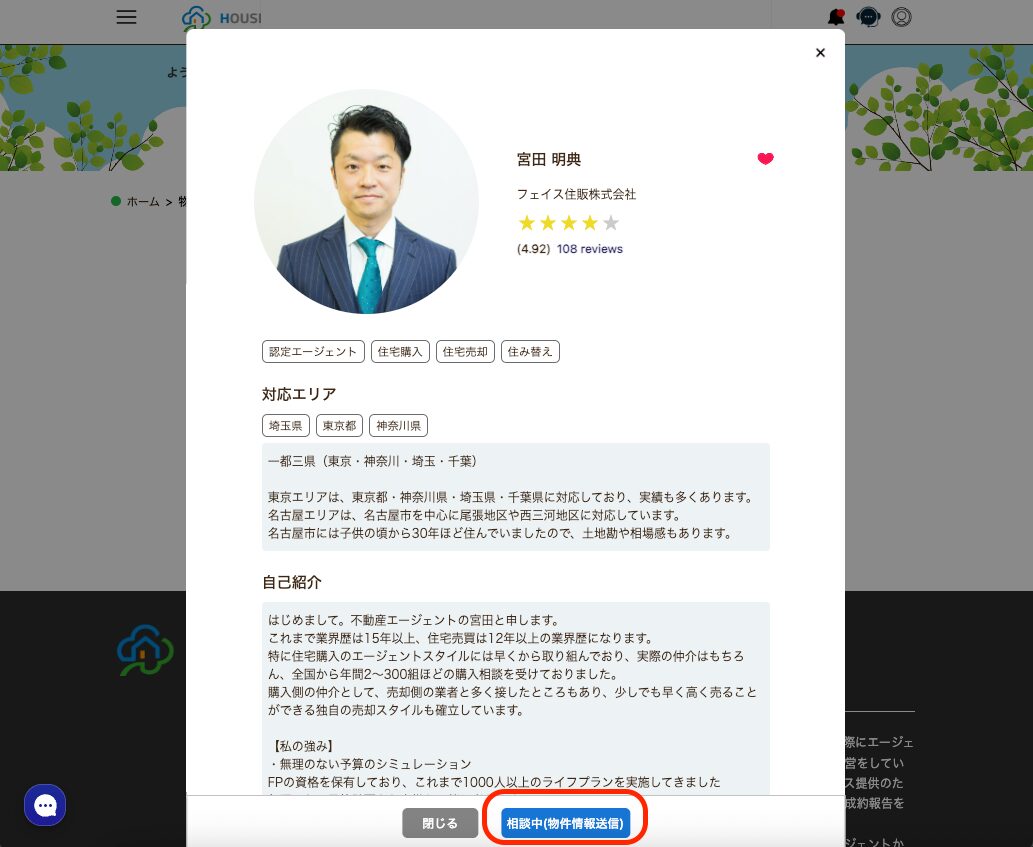Click the line 一都三県（東京・神奈川・埼玉・千葉）
Image resolution: width=1033 pixels, height=847 pixels.
pos(373,461)
